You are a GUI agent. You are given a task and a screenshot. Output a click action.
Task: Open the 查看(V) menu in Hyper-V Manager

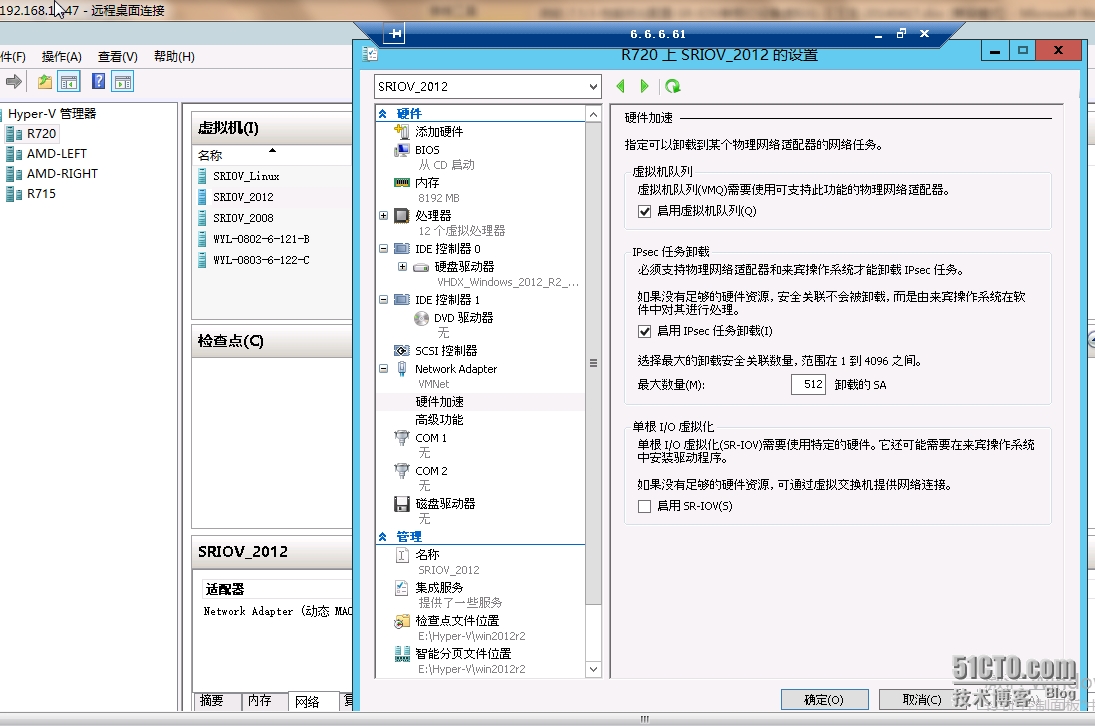117,57
